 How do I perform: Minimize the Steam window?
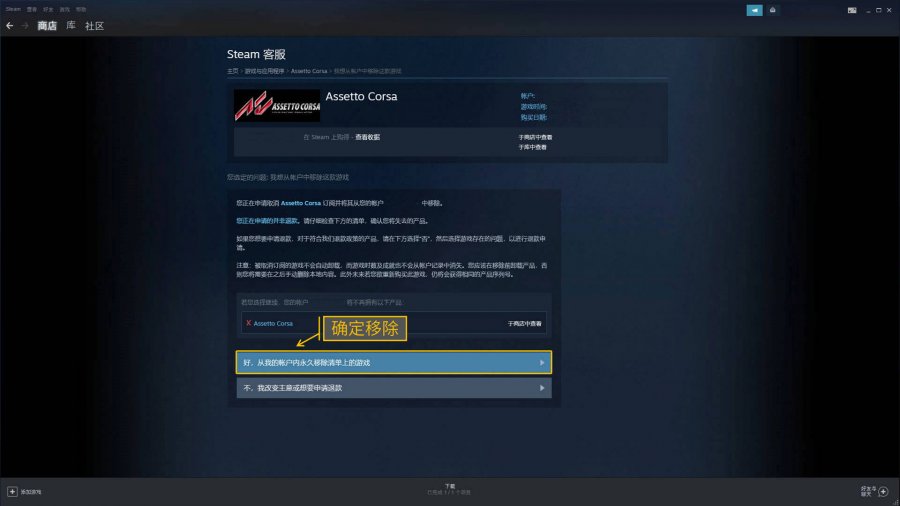[x=868, y=10]
